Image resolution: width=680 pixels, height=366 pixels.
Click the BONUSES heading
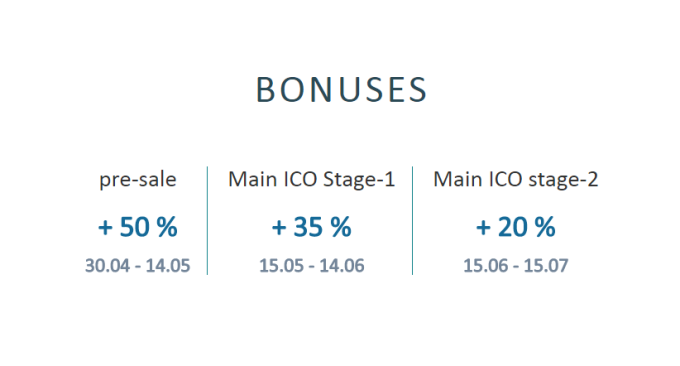342,90
